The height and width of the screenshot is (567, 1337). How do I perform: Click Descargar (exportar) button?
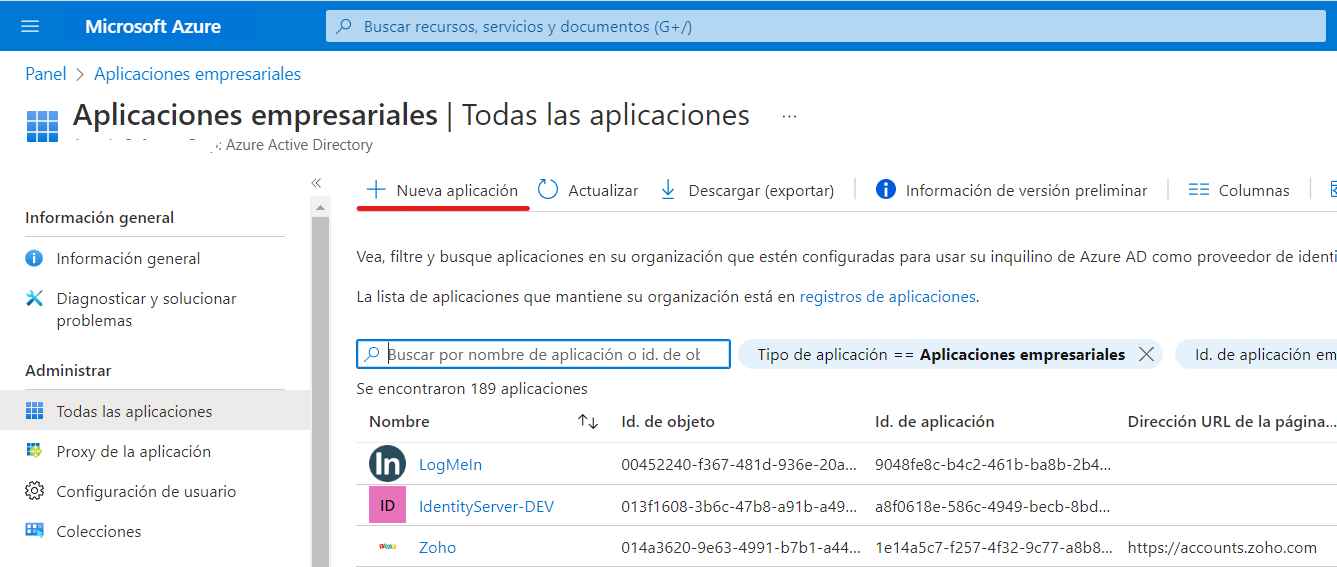(747, 190)
